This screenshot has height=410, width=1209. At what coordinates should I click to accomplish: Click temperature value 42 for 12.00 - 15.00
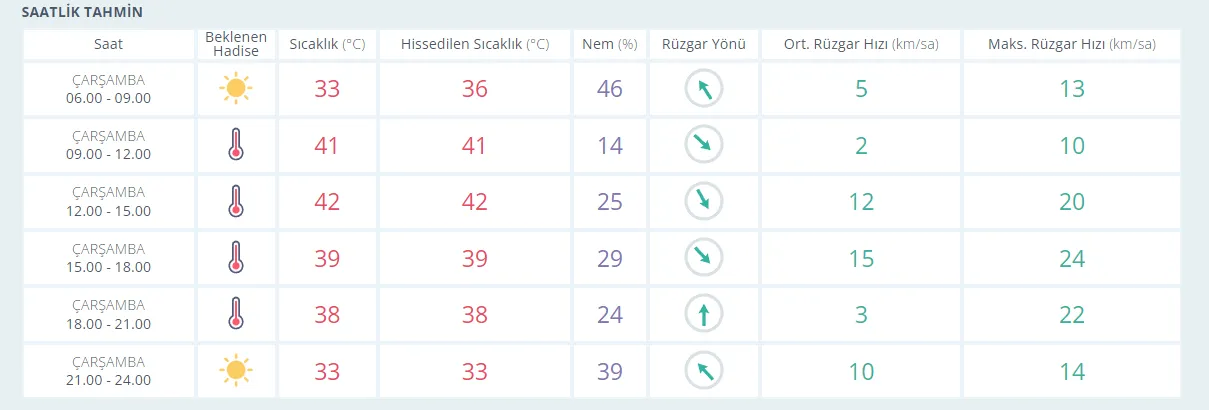[327, 201]
